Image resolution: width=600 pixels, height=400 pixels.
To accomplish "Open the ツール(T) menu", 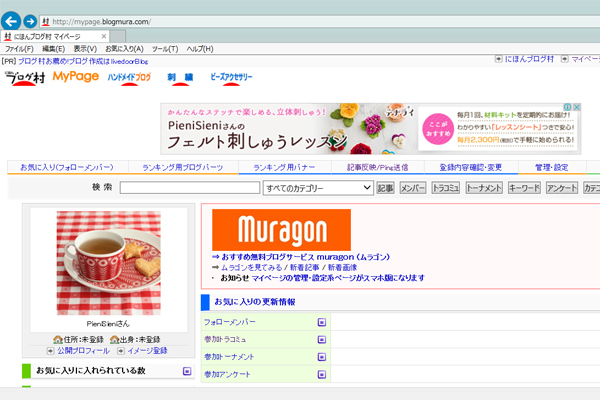I will tap(165, 49).
